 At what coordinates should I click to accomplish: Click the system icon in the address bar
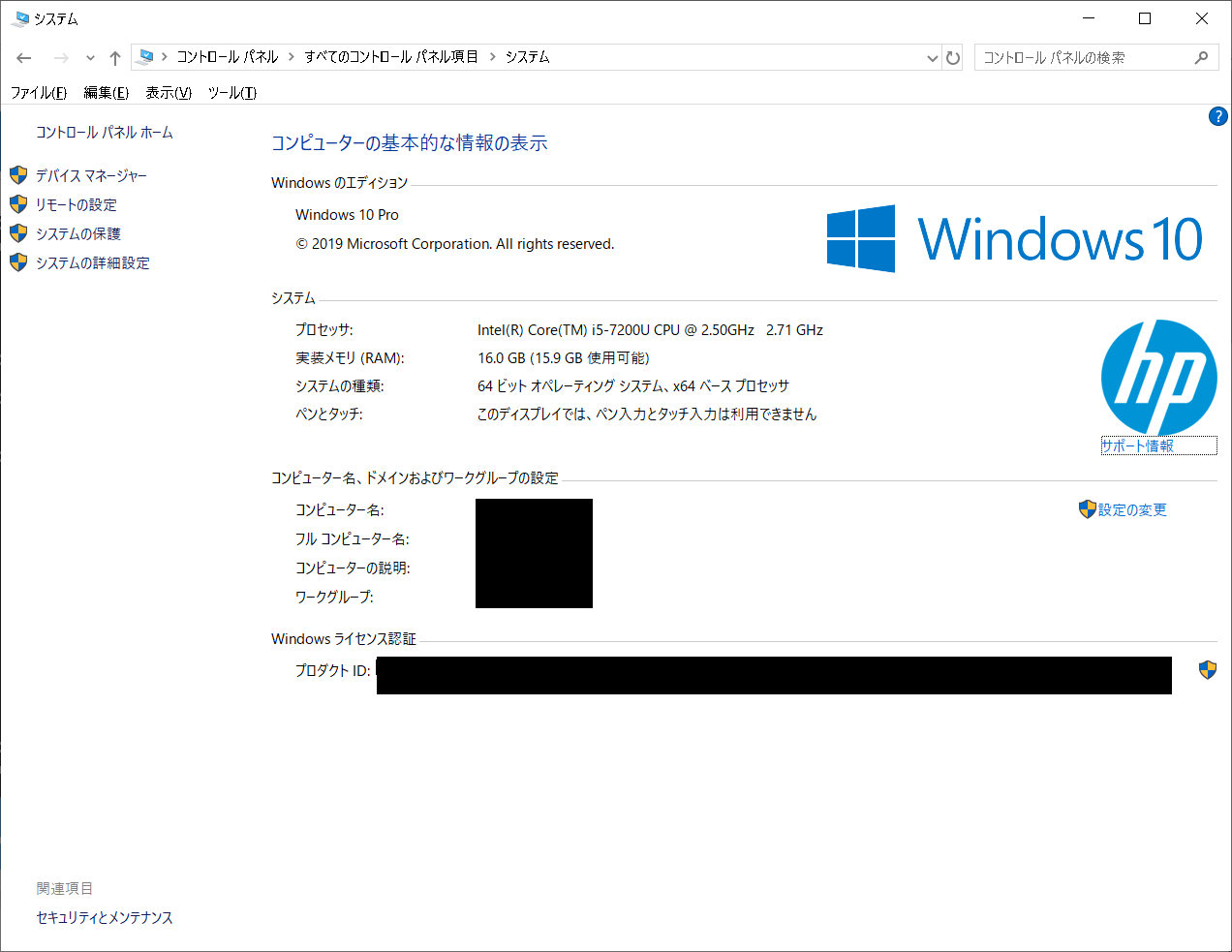145,57
